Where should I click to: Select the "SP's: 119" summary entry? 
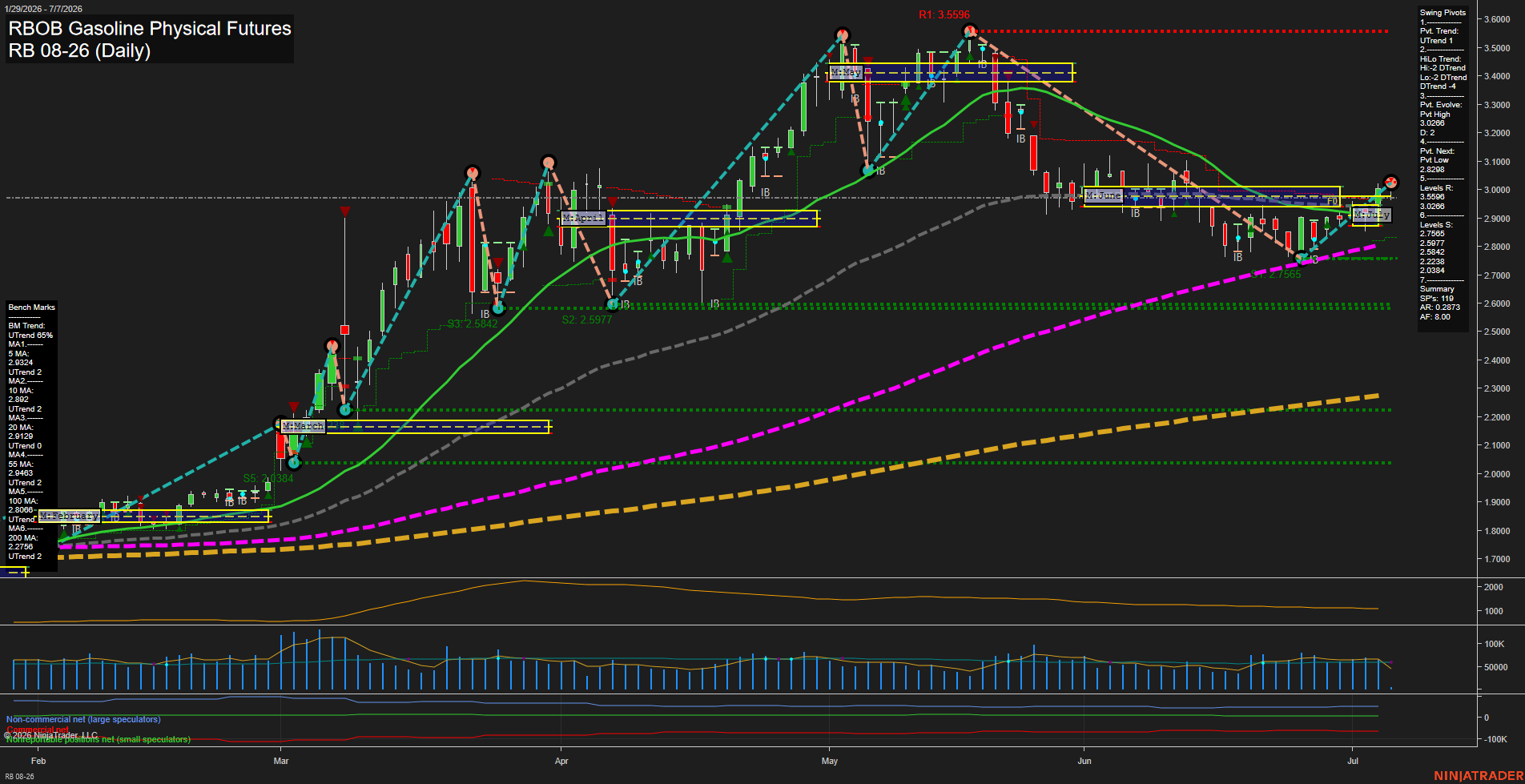(x=1437, y=299)
